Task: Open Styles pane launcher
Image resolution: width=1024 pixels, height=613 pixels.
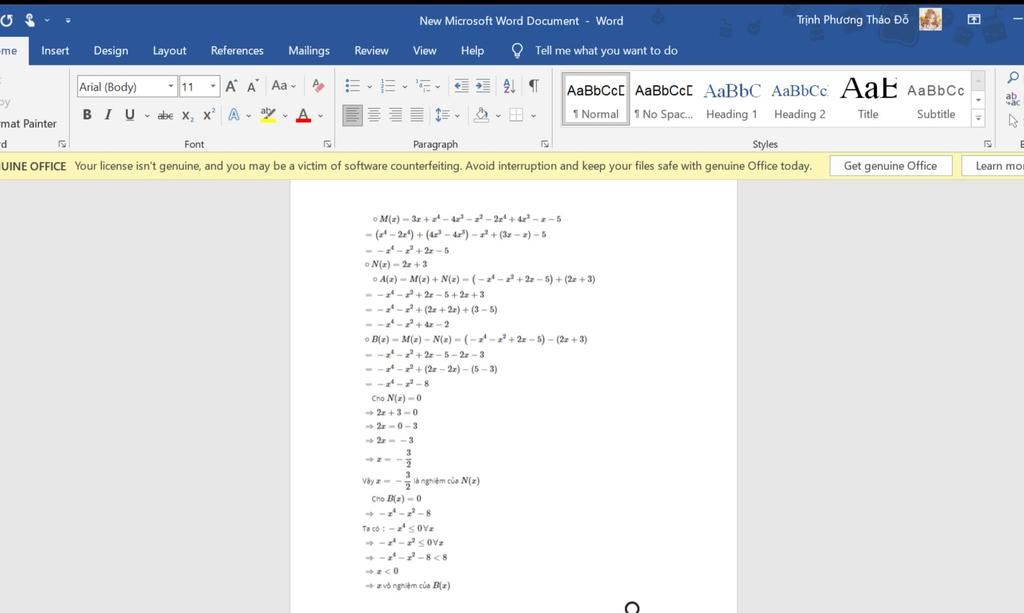Action: (x=988, y=144)
